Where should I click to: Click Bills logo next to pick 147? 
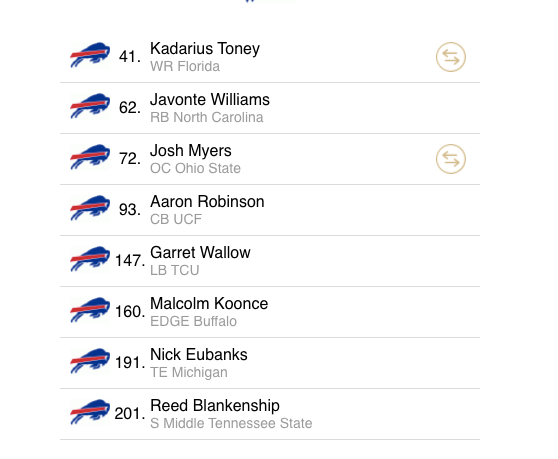[90, 259]
